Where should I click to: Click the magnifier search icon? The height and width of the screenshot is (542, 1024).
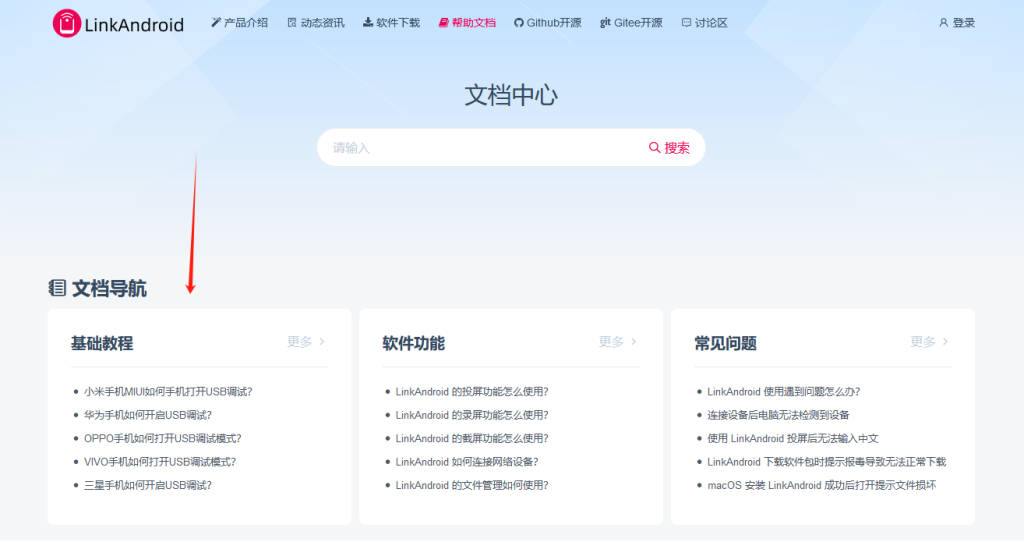pos(655,148)
